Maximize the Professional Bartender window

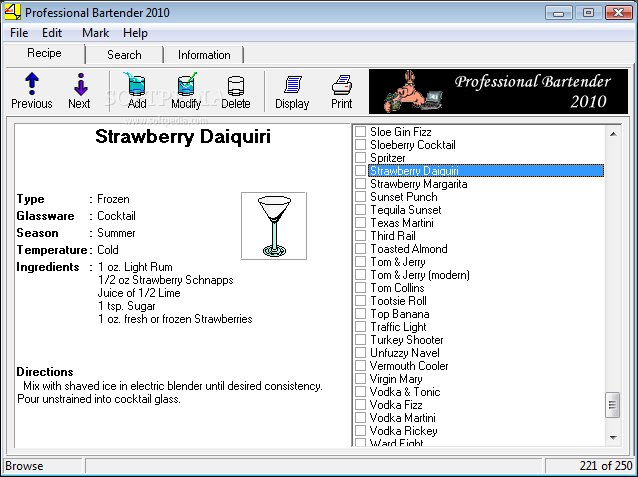tap(588, 13)
